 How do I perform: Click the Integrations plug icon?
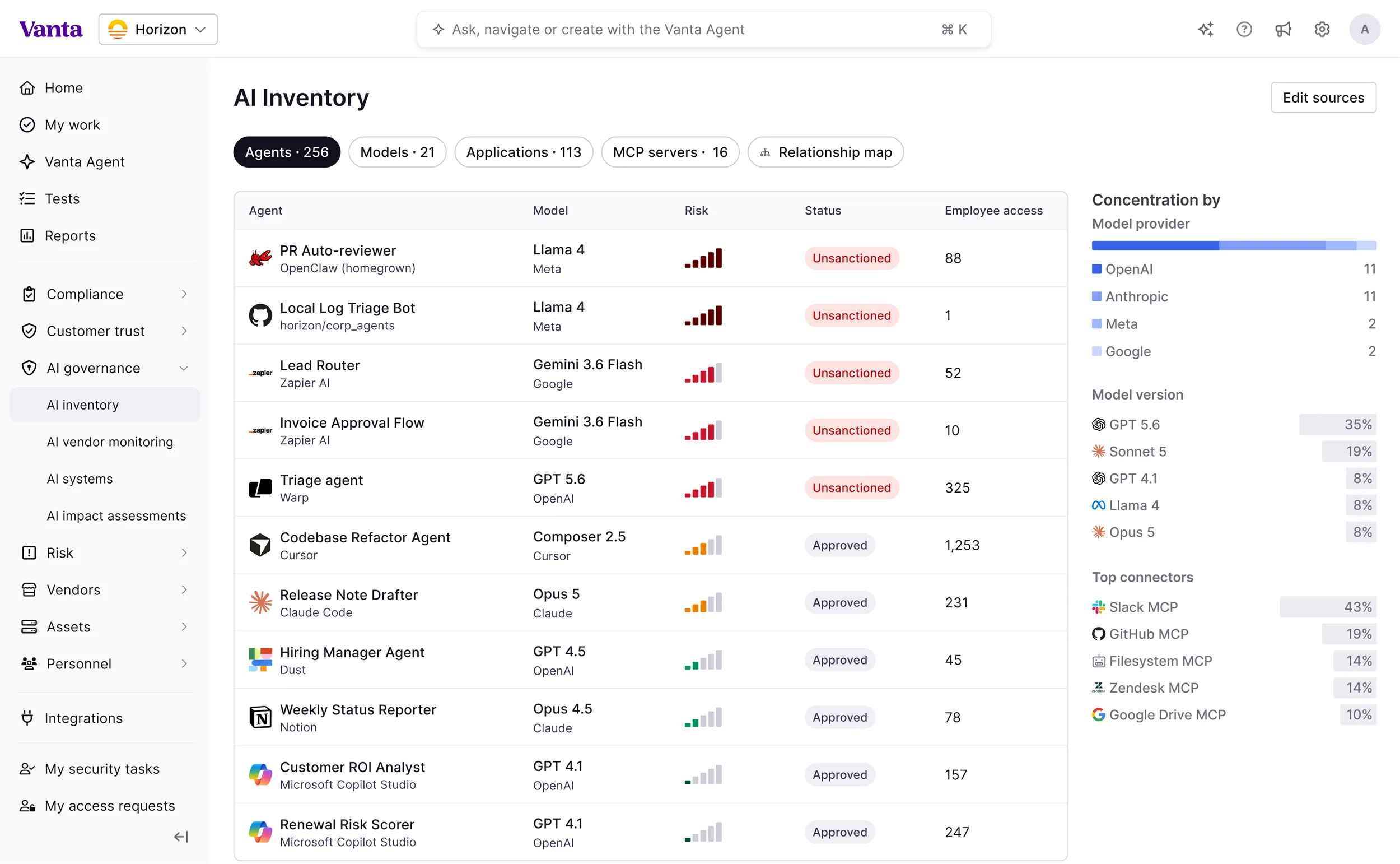[x=27, y=718]
